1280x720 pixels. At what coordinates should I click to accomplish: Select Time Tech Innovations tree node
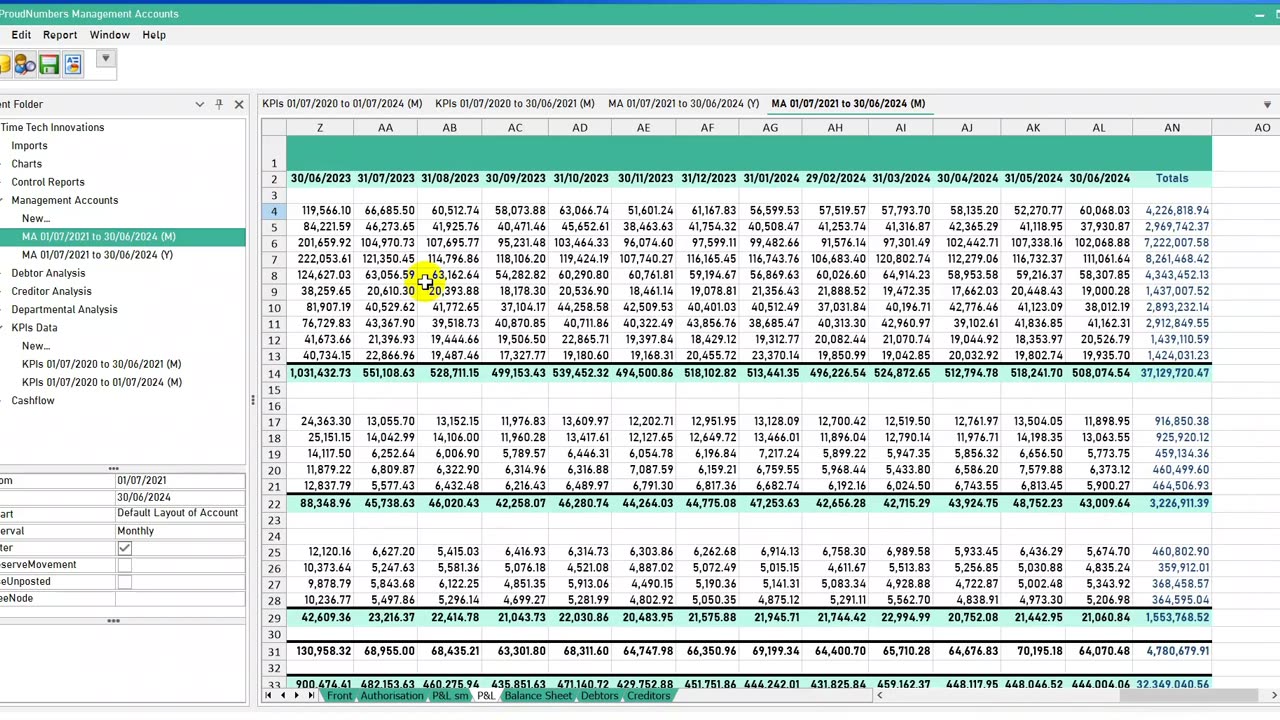point(52,127)
